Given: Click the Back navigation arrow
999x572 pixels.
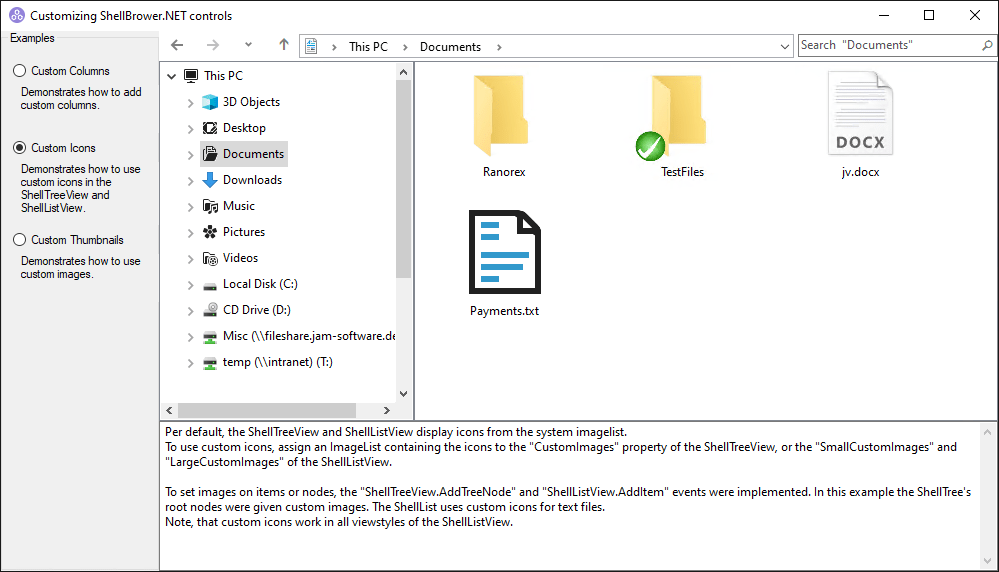Looking at the screenshot, I should 178,46.
